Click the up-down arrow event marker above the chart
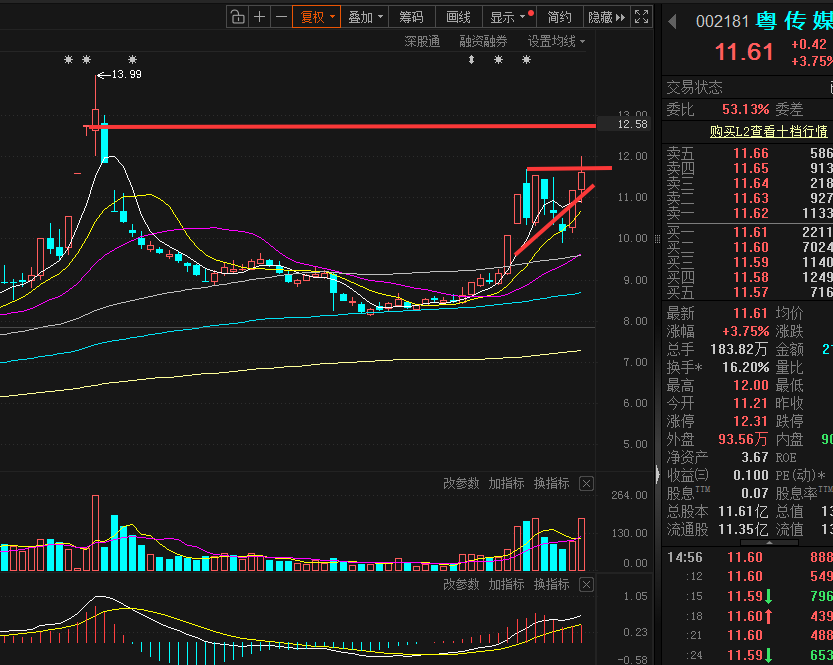The width and height of the screenshot is (833, 665). (x=471, y=59)
